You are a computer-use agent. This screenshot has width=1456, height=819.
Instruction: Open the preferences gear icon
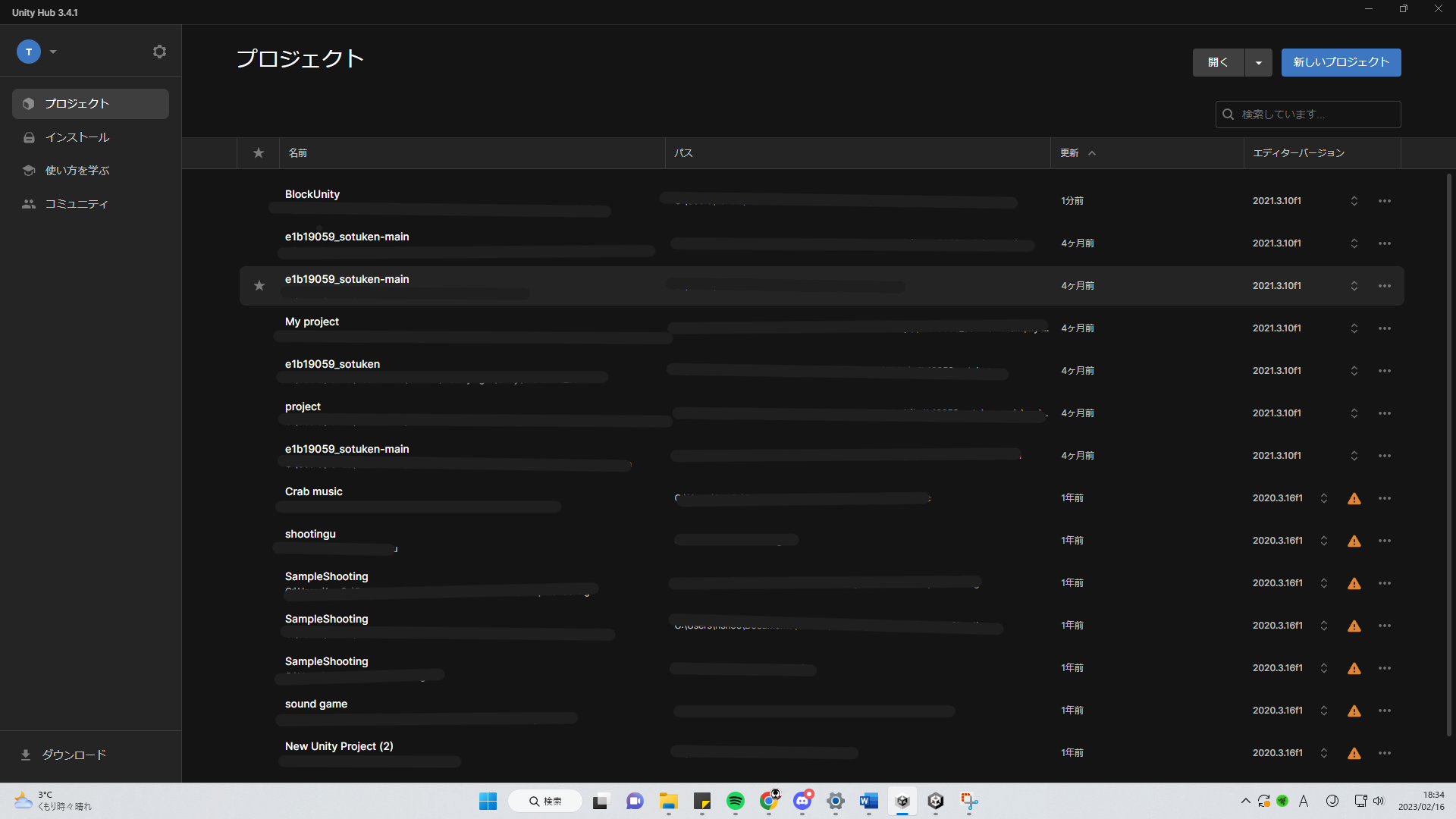pyautogui.click(x=159, y=52)
